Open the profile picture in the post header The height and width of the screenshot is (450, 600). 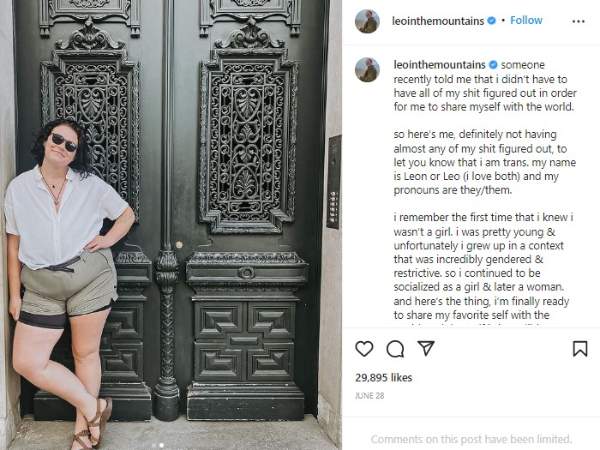pos(367,21)
